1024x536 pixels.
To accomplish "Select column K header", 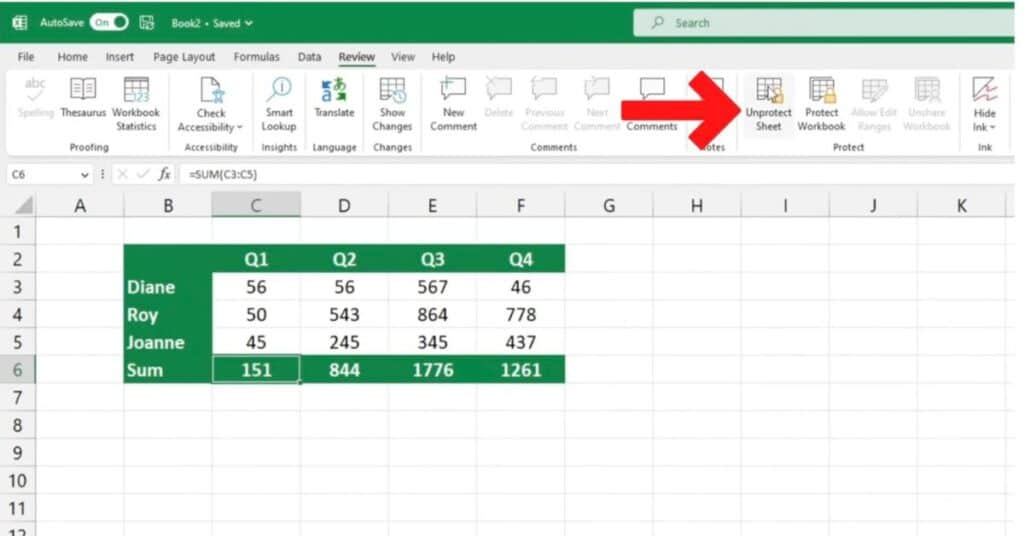I will click(961, 206).
